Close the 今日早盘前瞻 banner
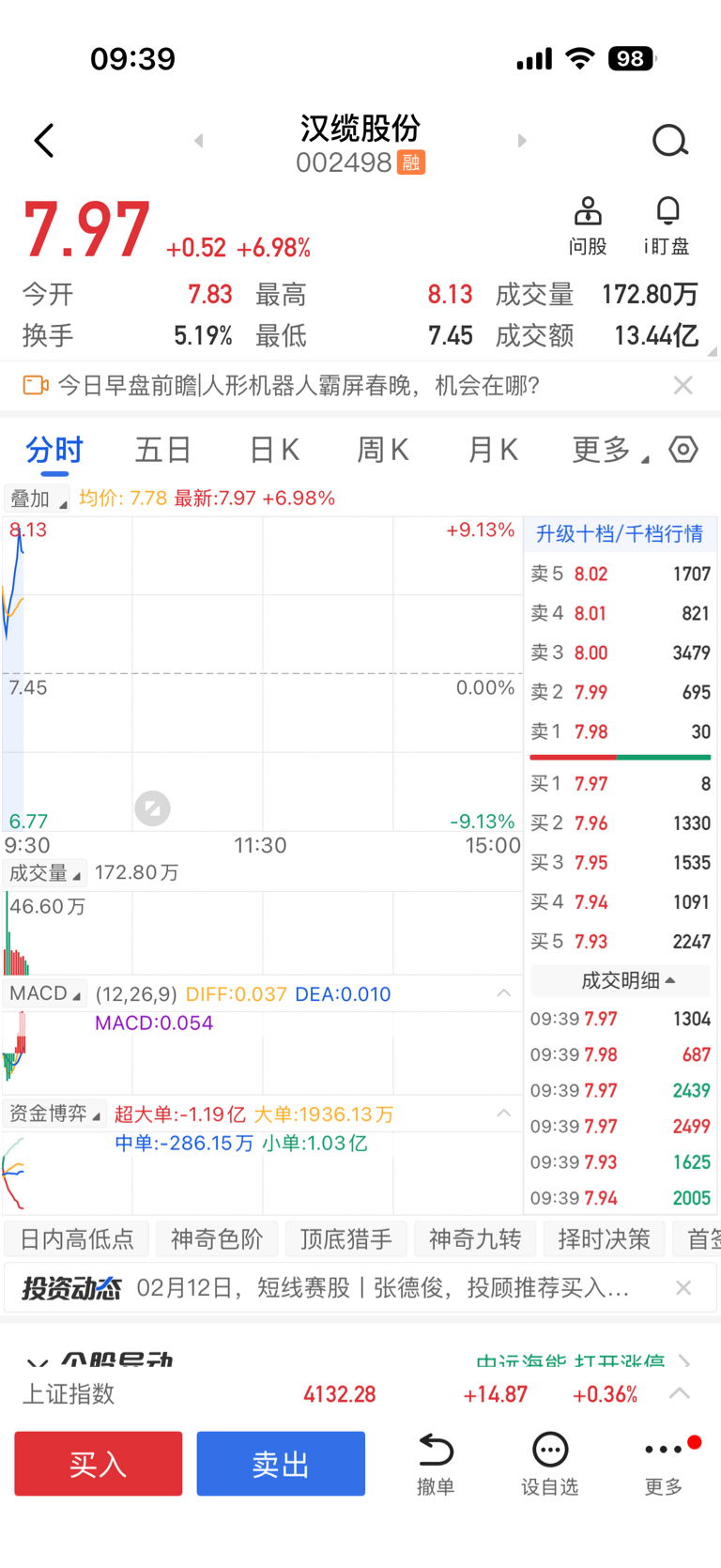 coord(683,385)
